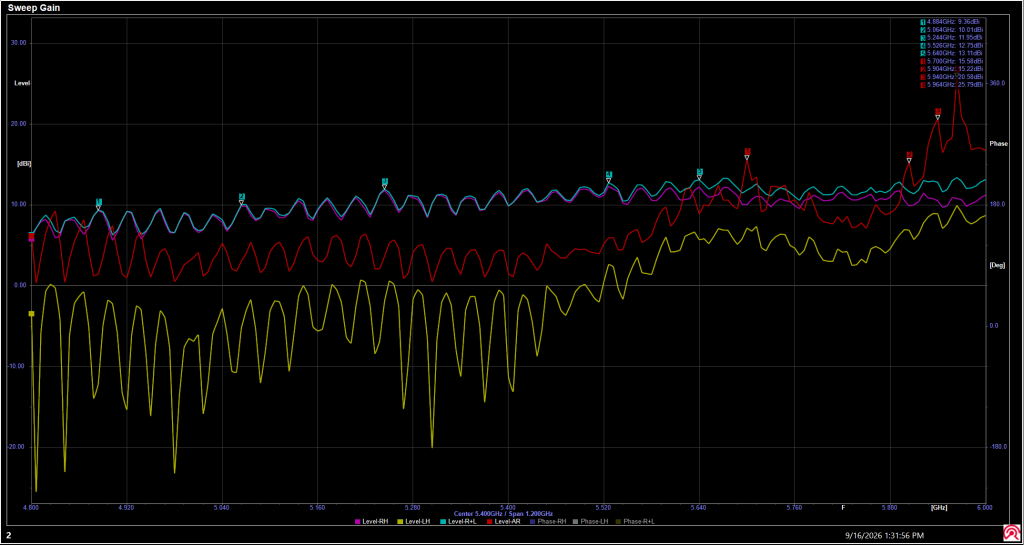Toggle the Level-AR legend entry

click(x=504, y=522)
